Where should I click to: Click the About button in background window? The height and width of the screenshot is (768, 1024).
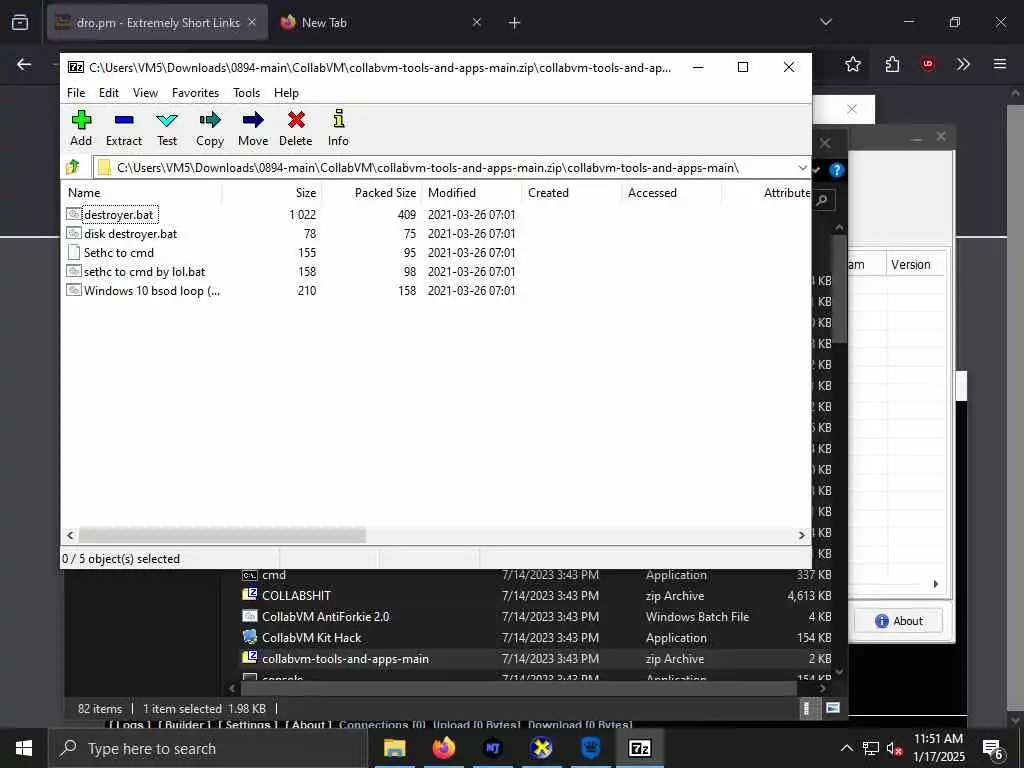click(898, 621)
